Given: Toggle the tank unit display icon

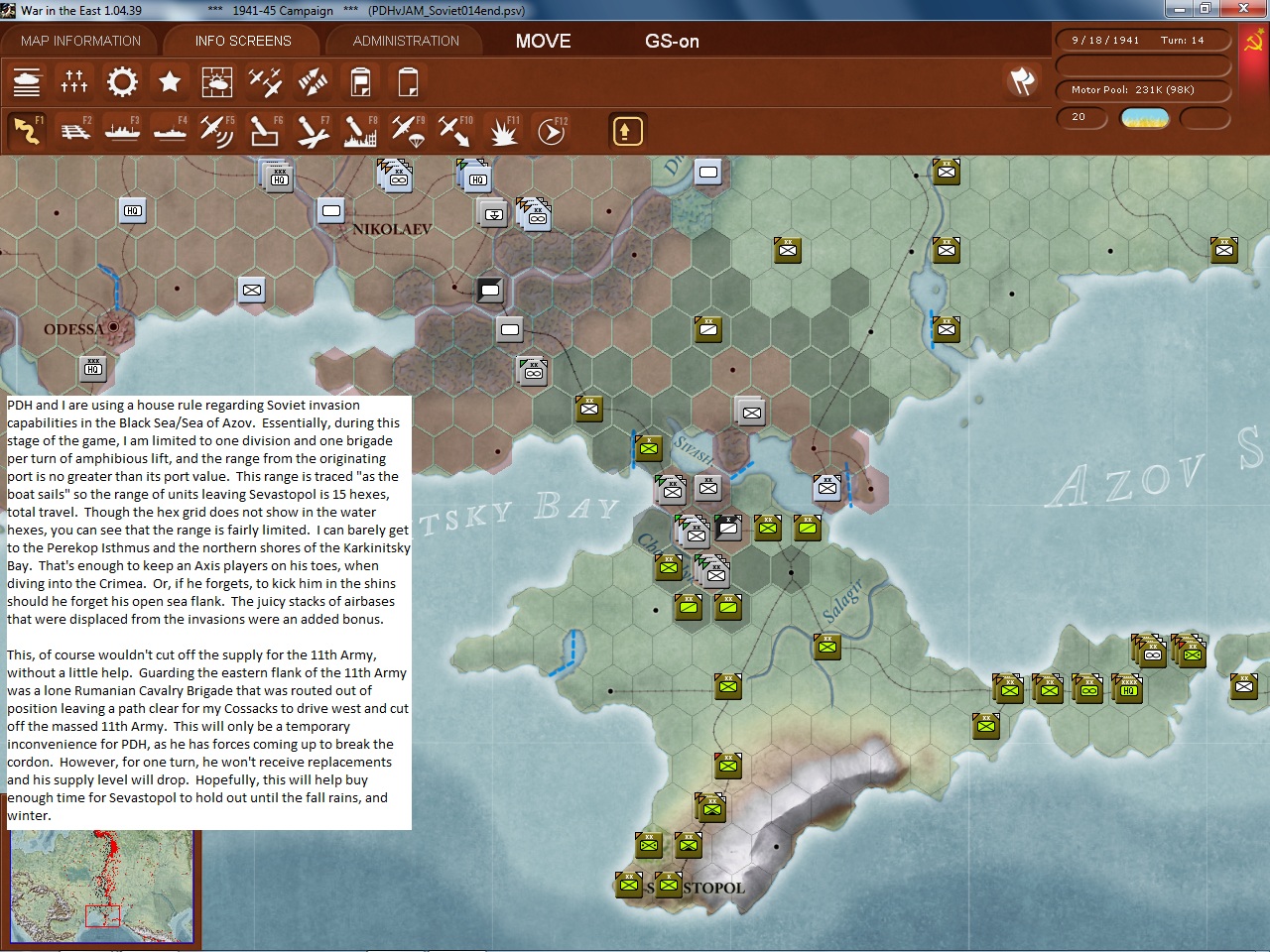Looking at the screenshot, I should pyautogui.click(x=27, y=81).
